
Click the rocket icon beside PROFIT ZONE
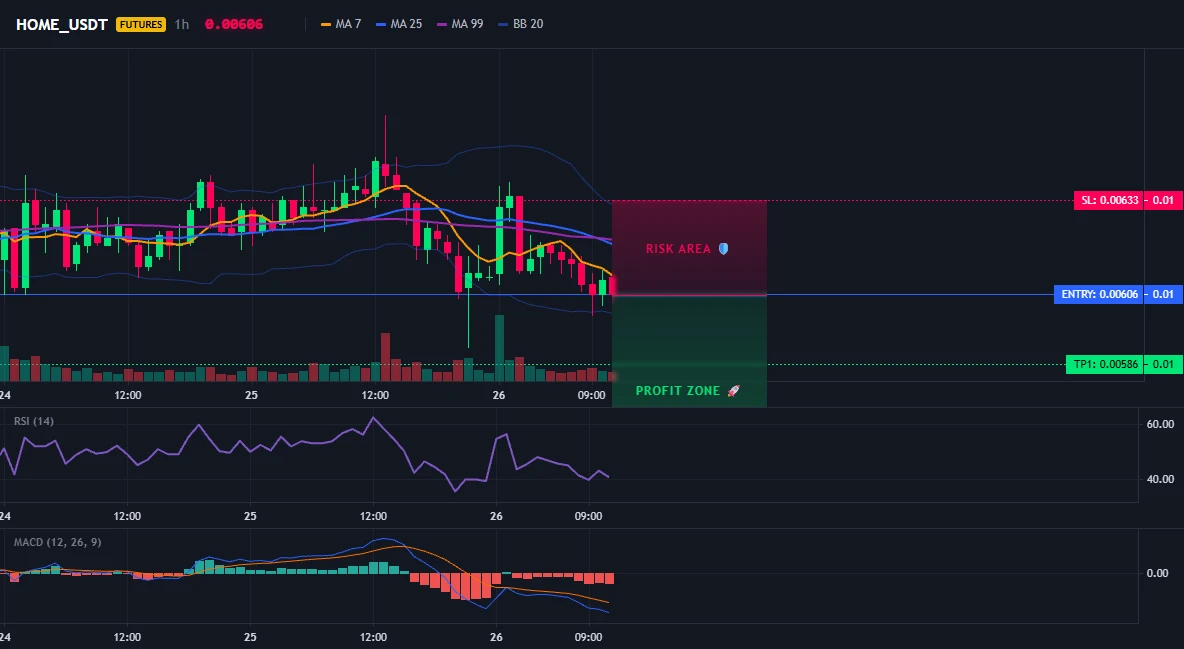[x=733, y=391]
